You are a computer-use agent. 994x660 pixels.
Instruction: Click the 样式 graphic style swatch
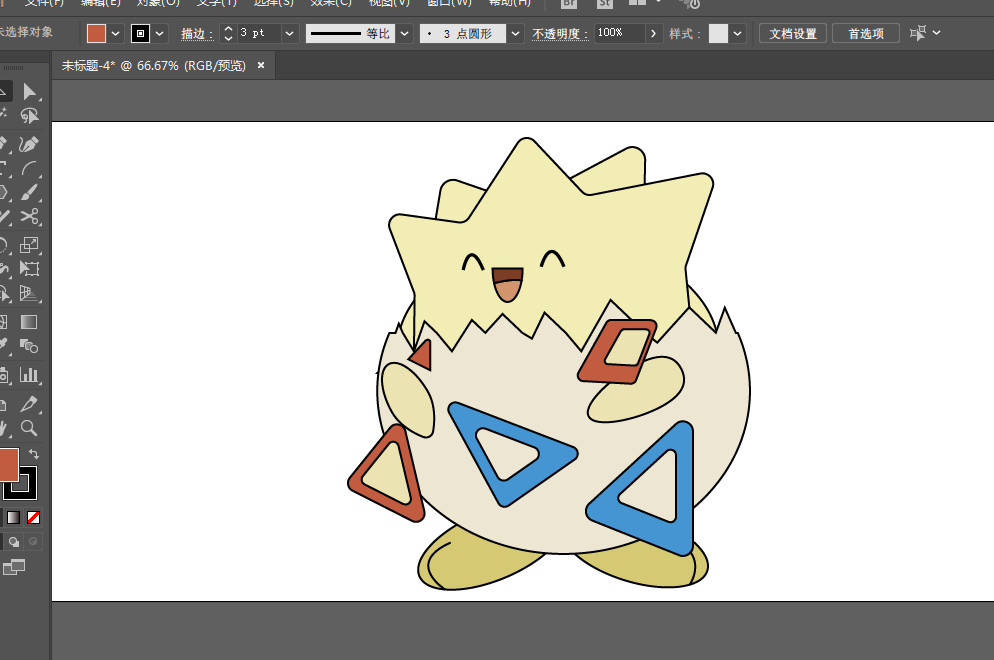point(718,34)
